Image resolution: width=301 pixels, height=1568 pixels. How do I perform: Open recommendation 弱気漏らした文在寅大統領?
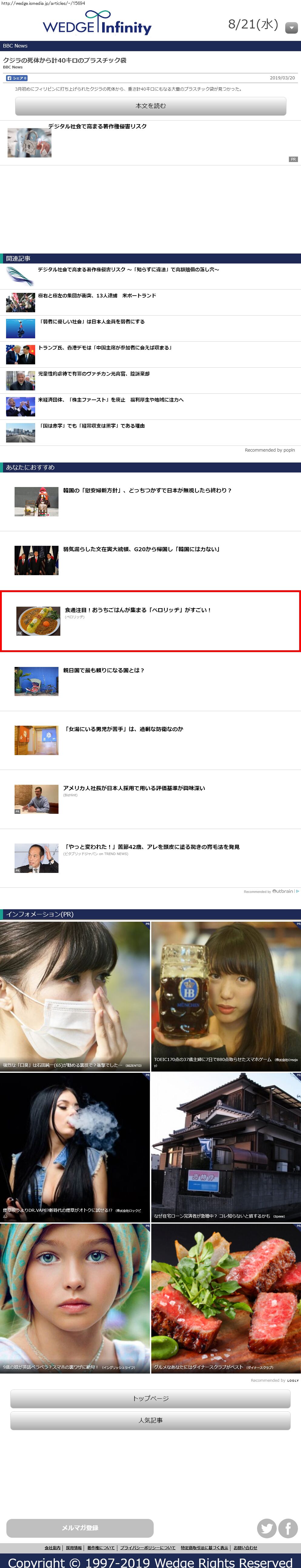pos(141,549)
